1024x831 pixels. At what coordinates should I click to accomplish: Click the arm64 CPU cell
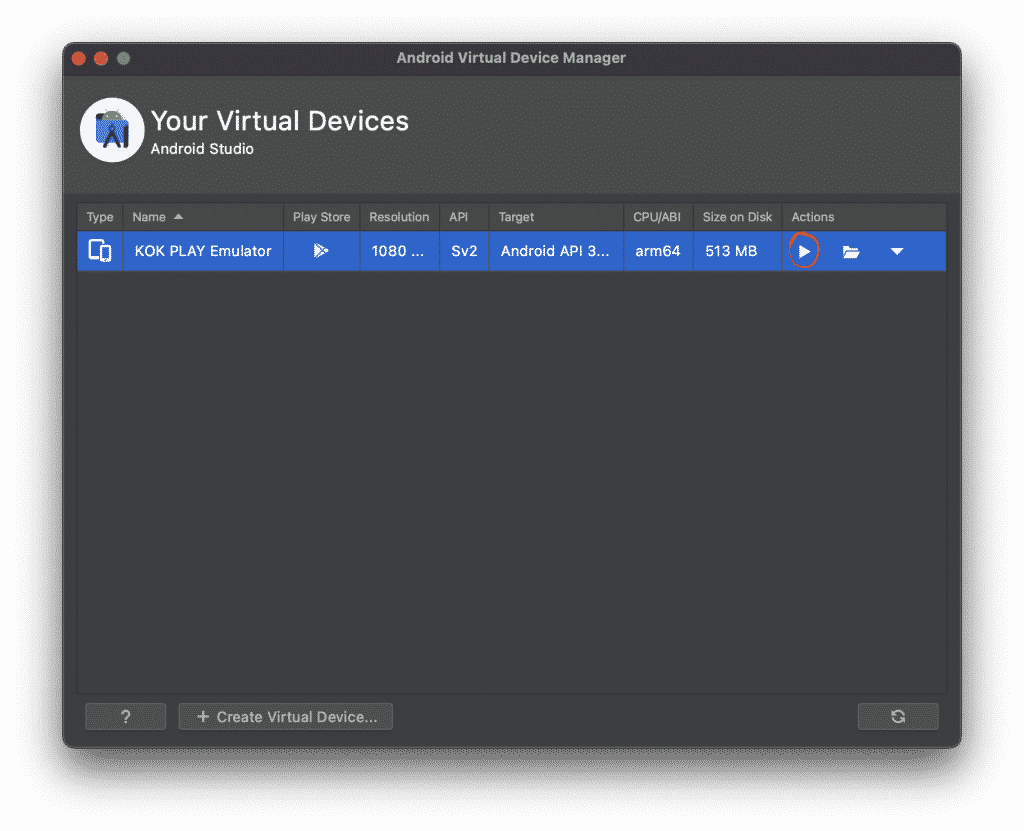pyautogui.click(x=658, y=251)
